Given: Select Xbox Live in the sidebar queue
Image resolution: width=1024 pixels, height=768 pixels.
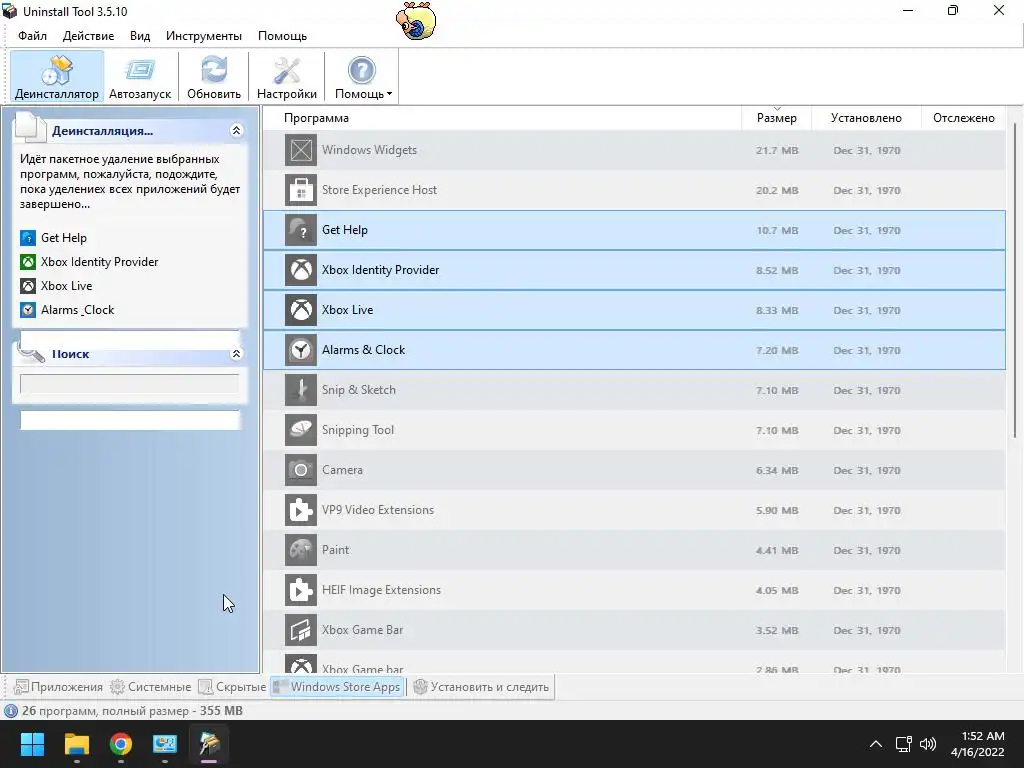Looking at the screenshot, I should point(67,286).
